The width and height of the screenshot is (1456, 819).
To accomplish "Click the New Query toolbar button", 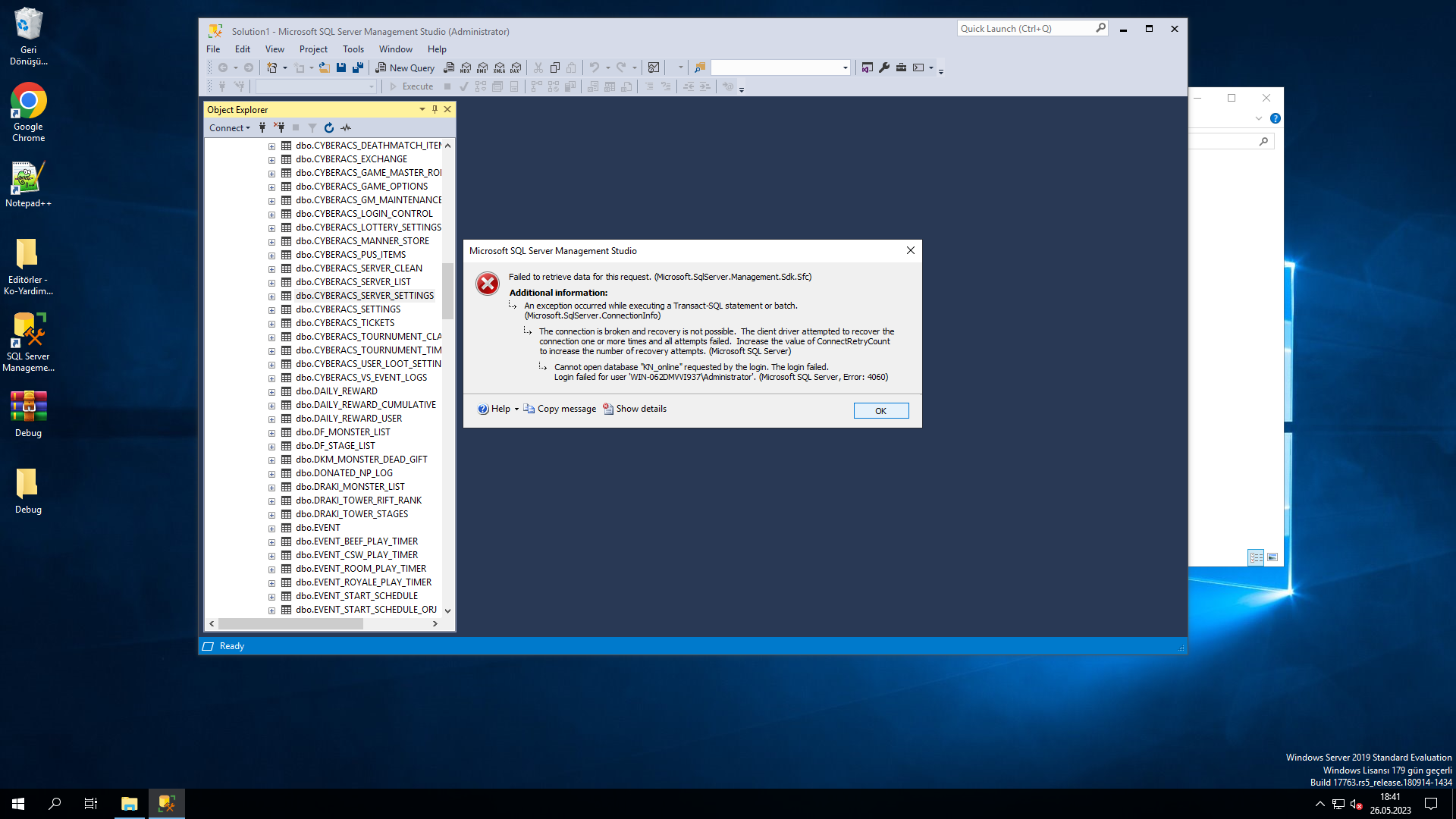I will tap(406, 67).
